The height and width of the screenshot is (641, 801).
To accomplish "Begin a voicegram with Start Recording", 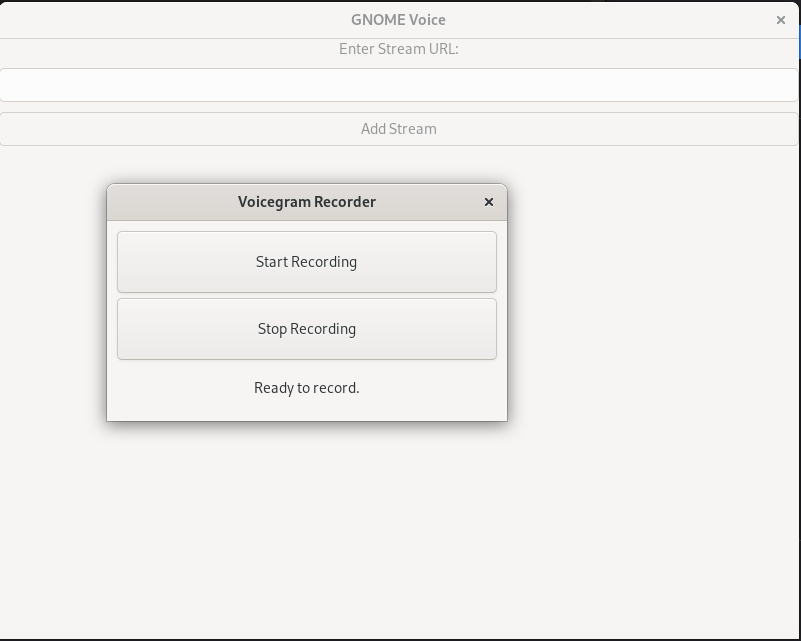I will 307,262.
